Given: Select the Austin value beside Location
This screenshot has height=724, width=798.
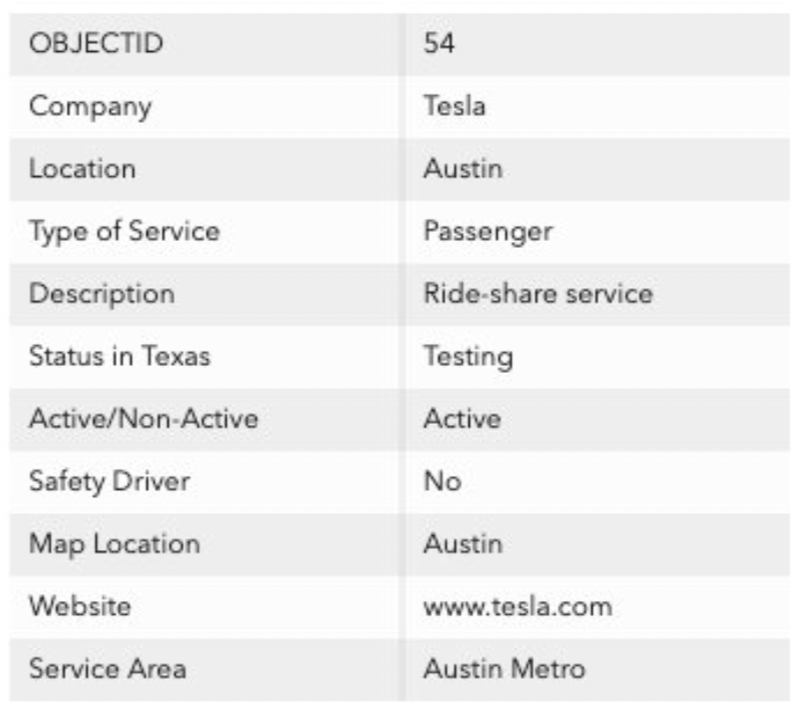Looking at the screenshot, I should (x=463, y=169).
